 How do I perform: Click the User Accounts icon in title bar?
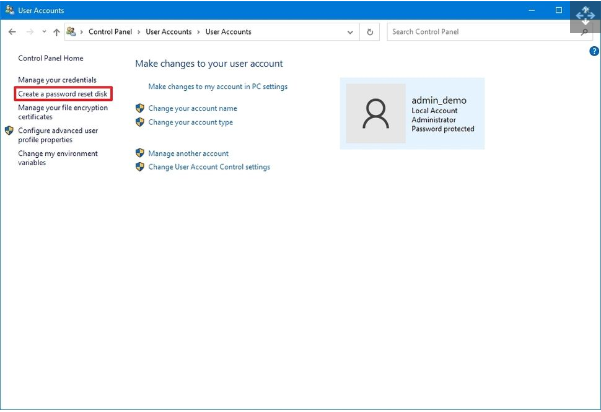click(x=9, y=10)
